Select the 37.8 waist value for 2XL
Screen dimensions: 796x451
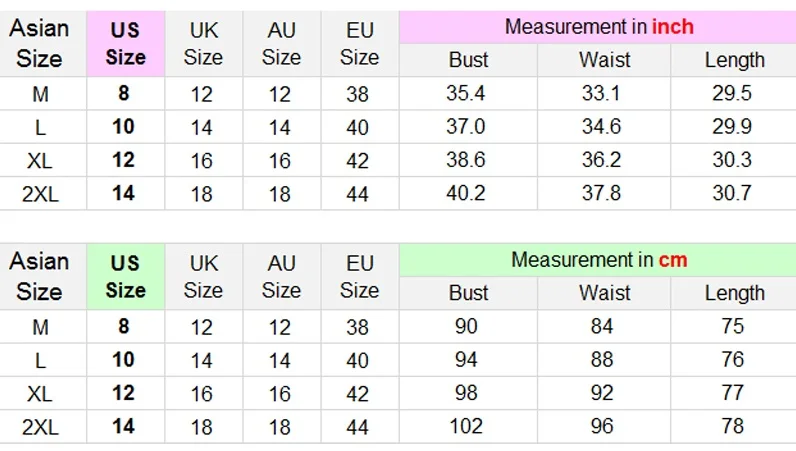click(x=602, y=193)
